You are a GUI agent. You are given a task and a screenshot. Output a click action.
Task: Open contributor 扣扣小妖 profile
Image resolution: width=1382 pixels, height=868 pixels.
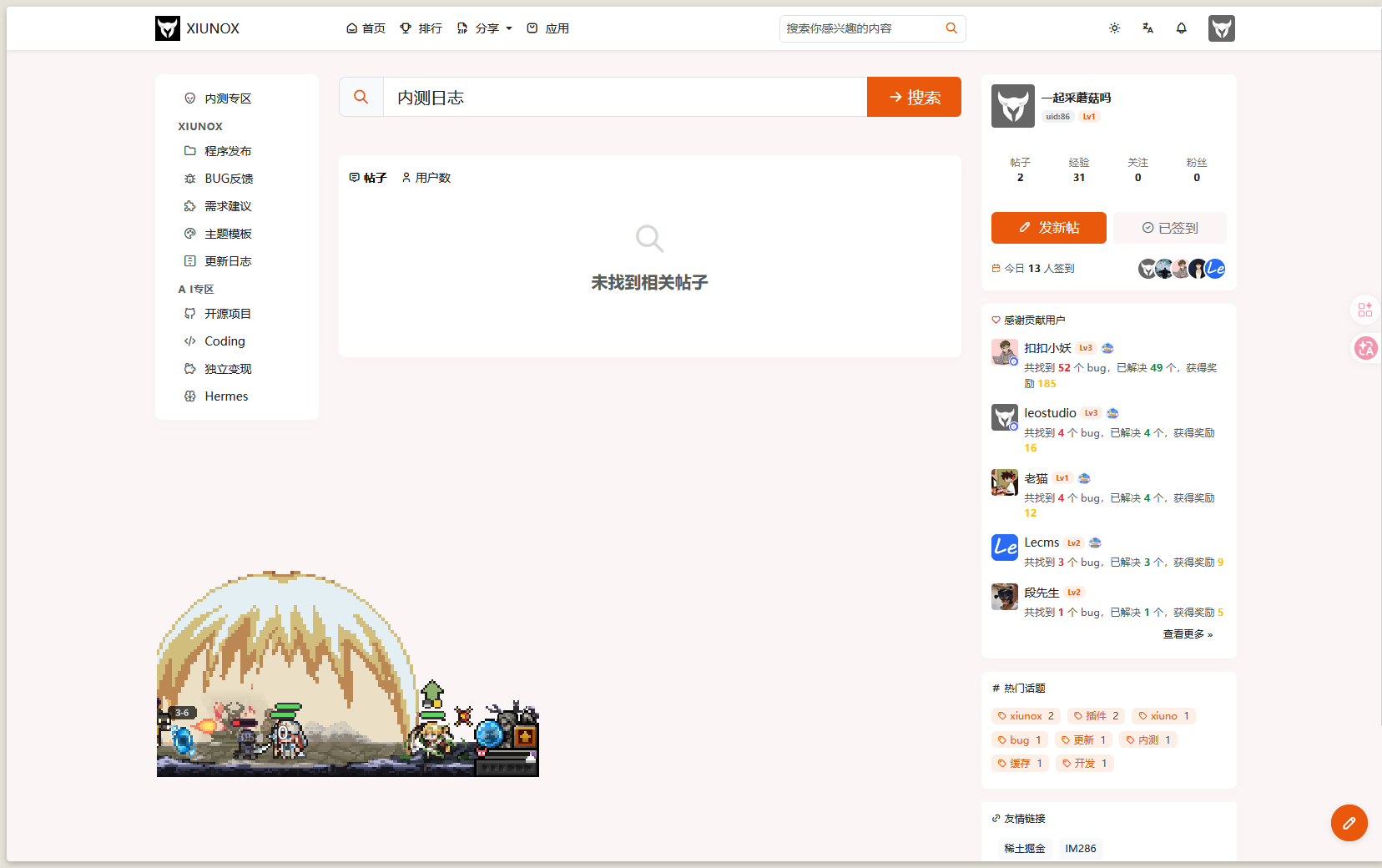tap(1047, 348)
